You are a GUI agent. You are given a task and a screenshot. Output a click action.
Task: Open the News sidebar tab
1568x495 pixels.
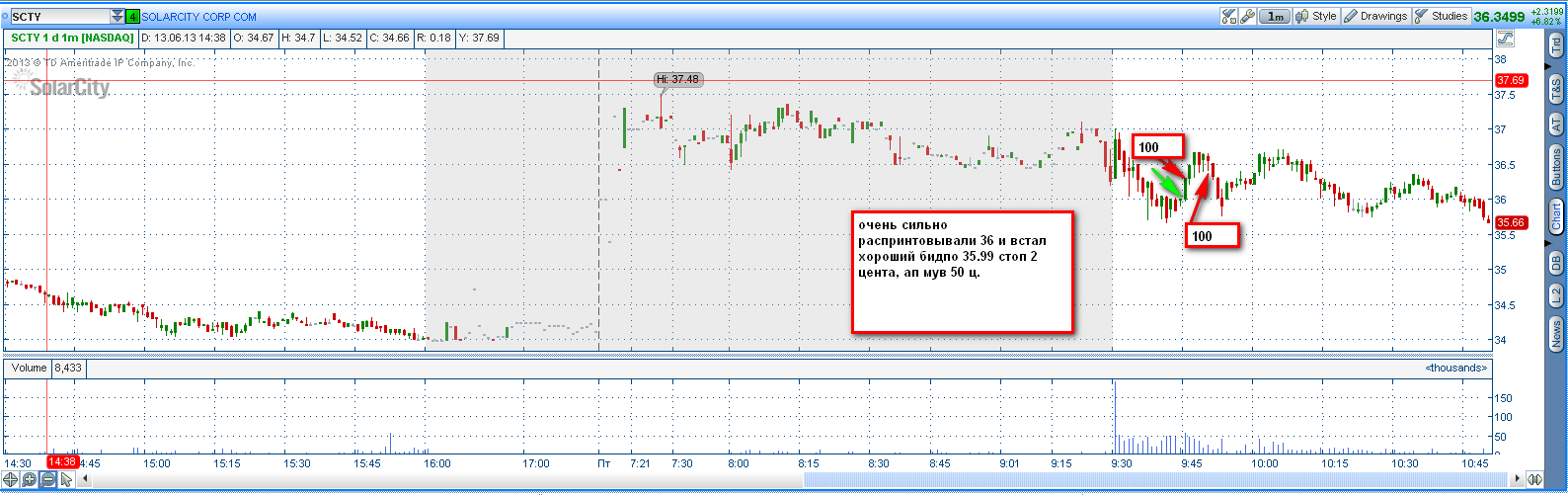[1556, 333]
